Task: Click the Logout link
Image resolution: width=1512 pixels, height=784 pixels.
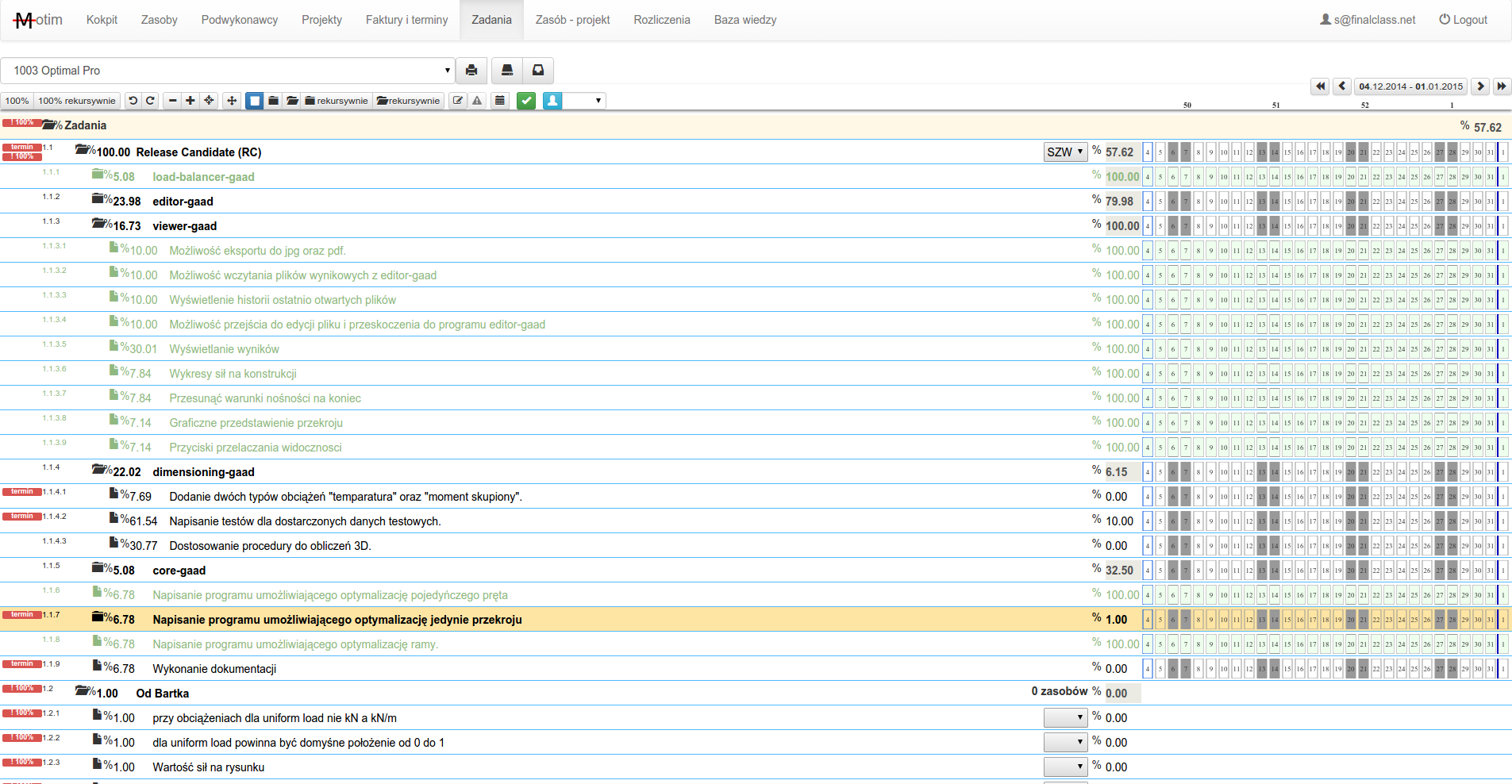Action: point(1463,20)
